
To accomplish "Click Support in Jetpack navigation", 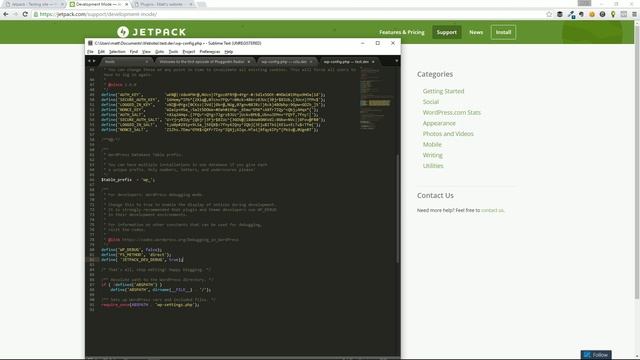I will 447,32.
